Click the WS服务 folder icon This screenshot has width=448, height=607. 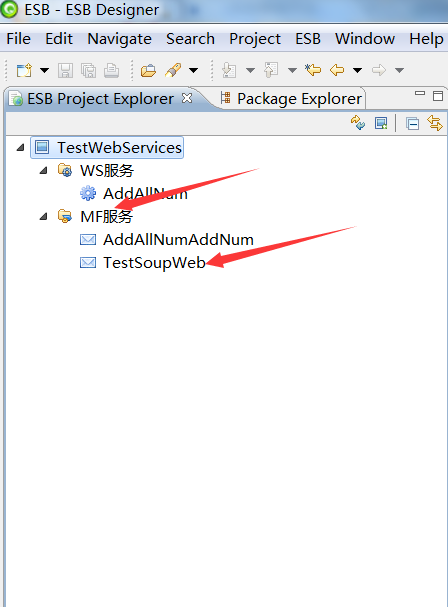(65, 170)
